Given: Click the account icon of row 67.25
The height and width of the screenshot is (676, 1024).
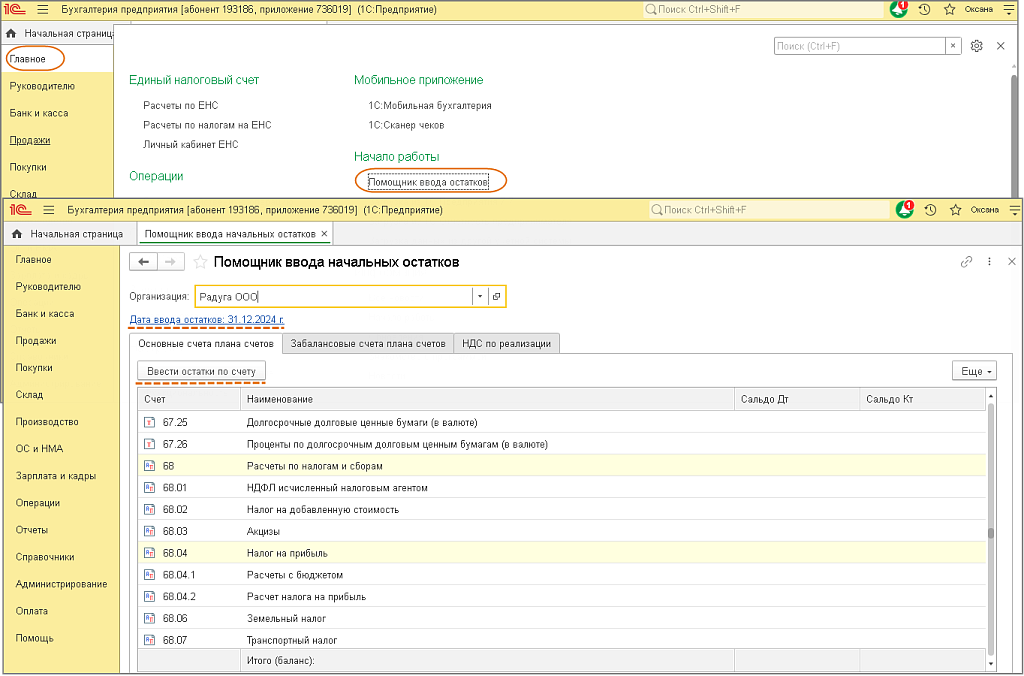Looking at the screenshot, I should (x=150, y=423).
